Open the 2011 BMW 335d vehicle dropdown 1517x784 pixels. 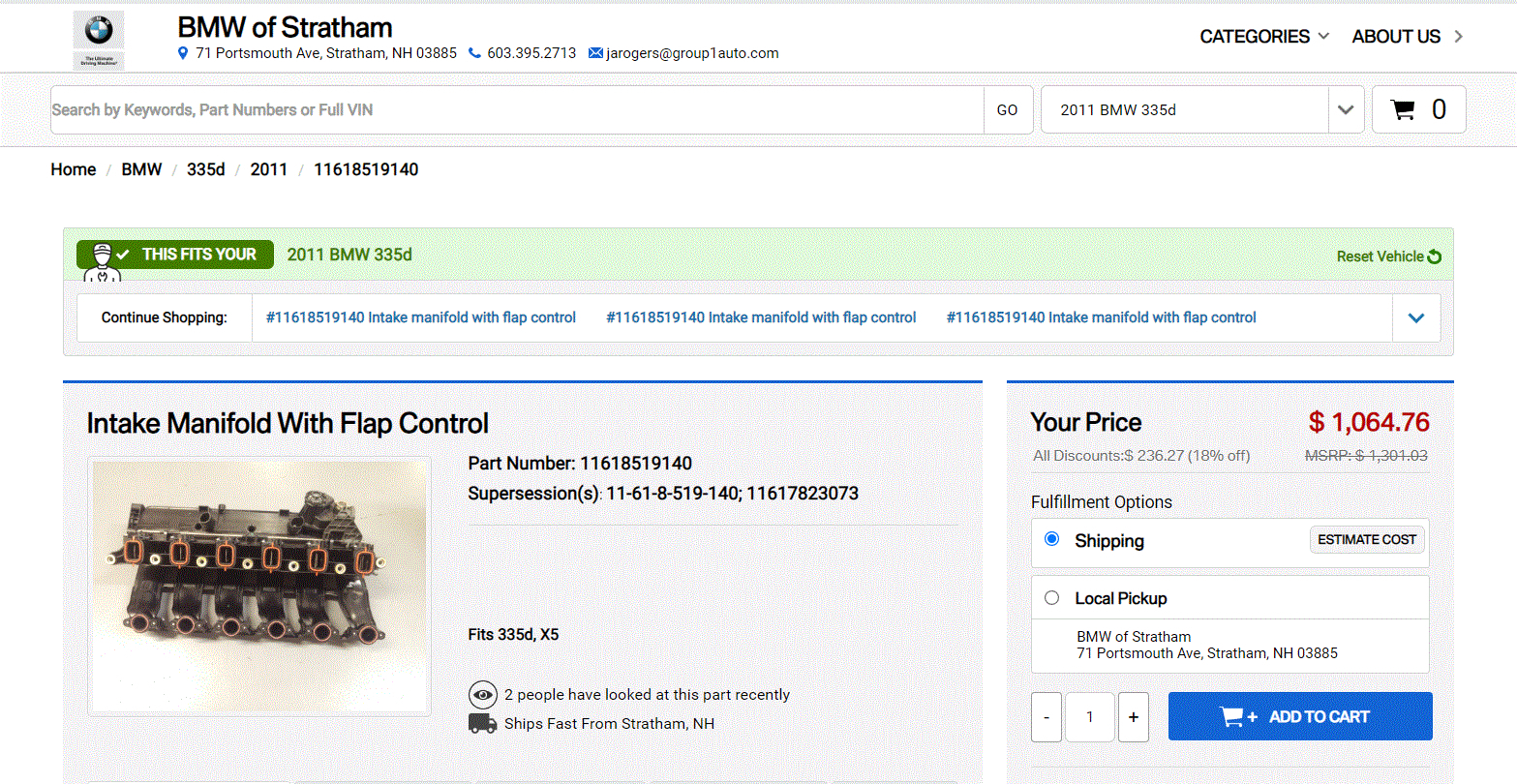[1345, 109]
